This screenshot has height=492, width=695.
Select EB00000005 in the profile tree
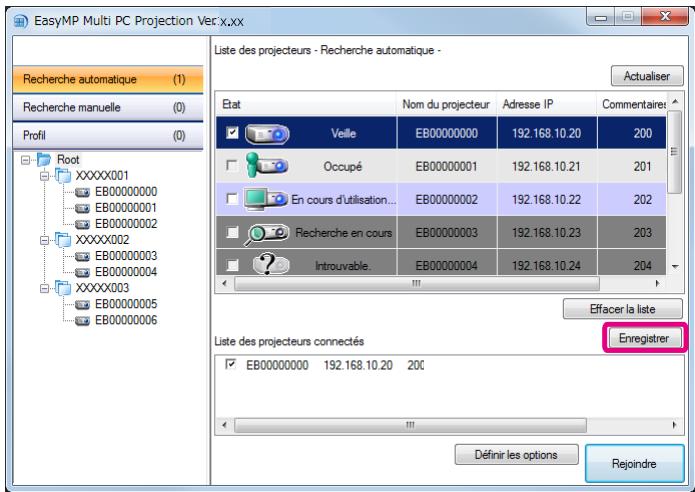click(126, 305)
